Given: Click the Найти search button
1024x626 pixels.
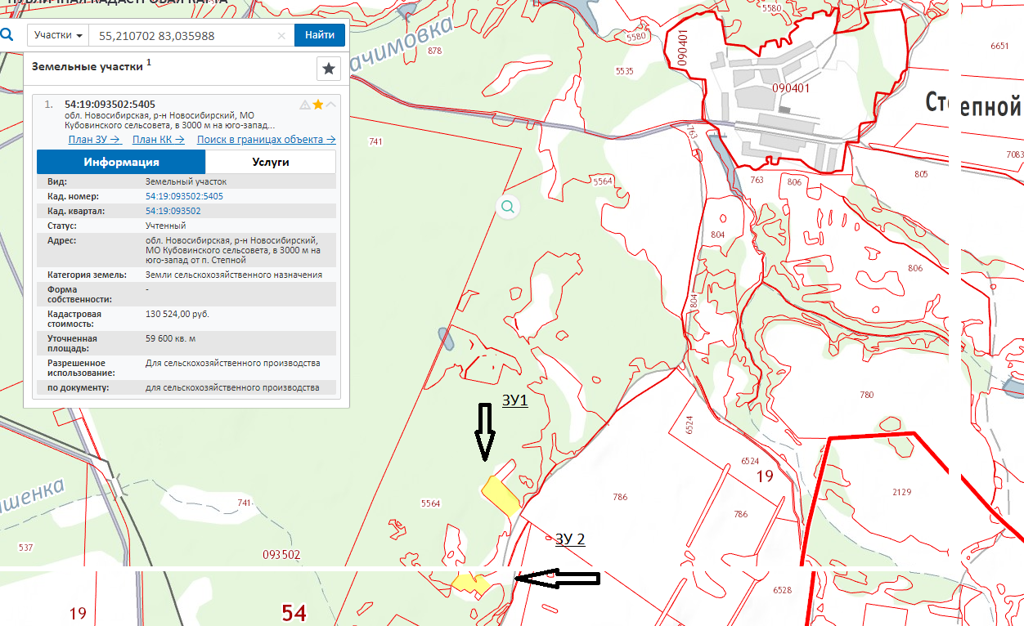Looking at the screenshot, I should pyautogui.click(x=319, y=35).
